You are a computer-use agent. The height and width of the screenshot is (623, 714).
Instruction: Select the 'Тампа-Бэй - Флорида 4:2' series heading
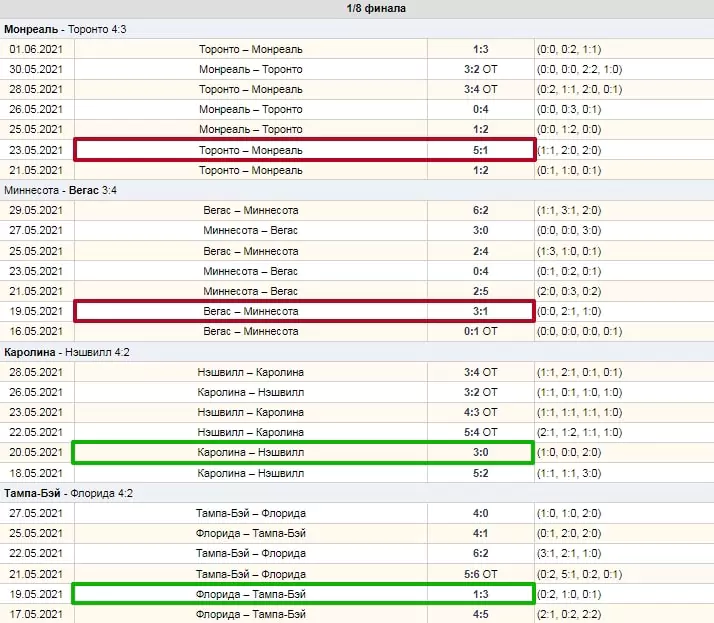68,493
